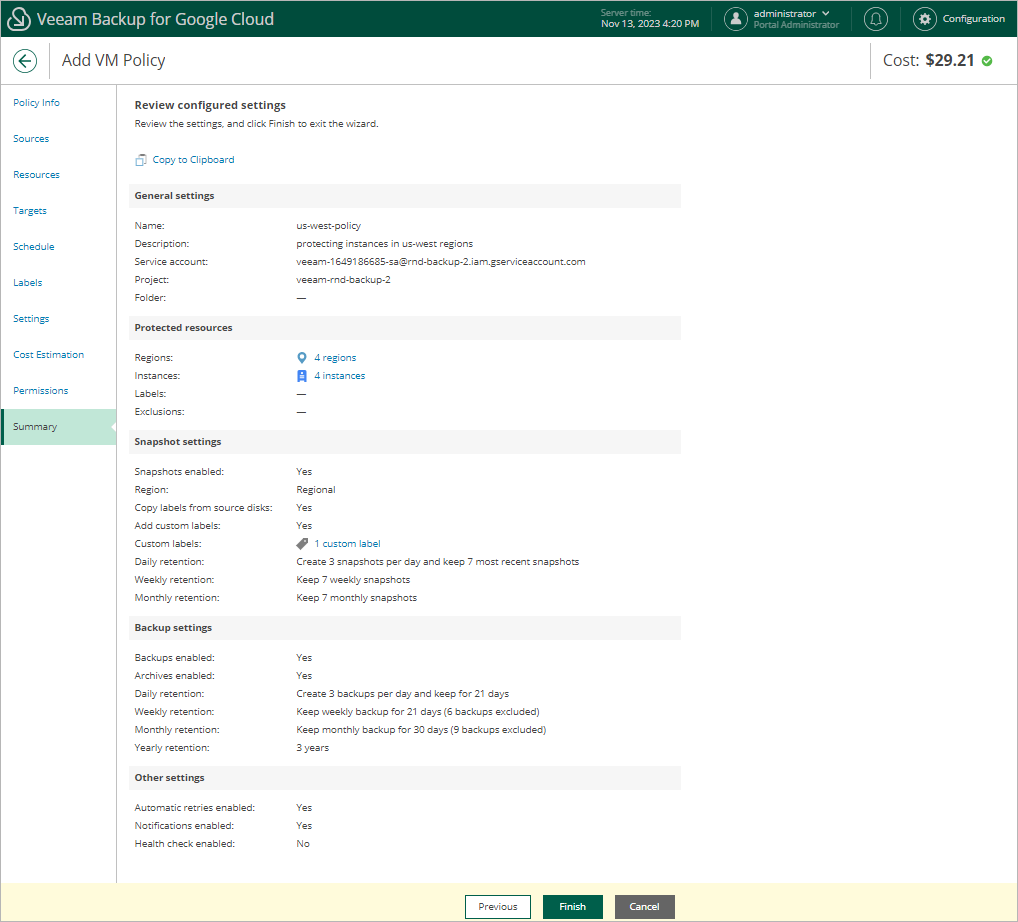The image size is (1018, 922).
Task: Click 'Create 3 snapshots per day' retention text
Action: click(x=438, y=562)
